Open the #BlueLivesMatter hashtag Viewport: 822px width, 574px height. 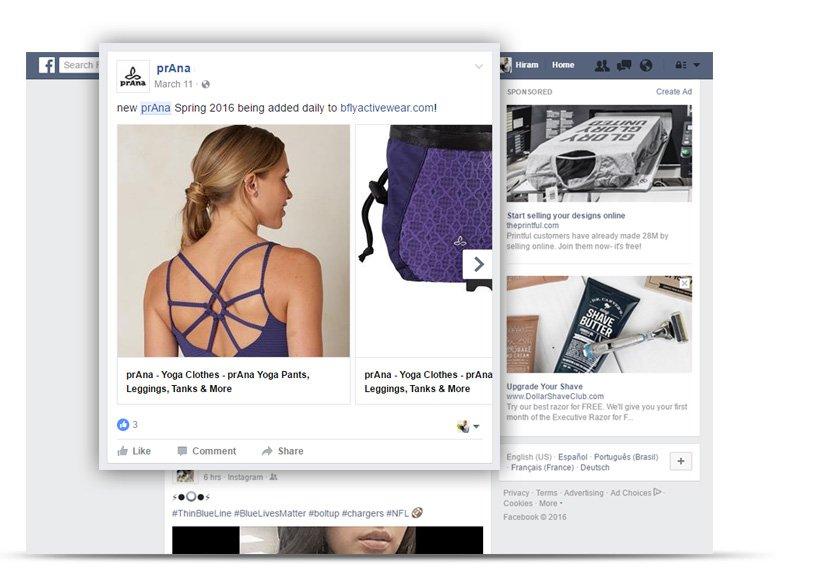pos(269,513)
